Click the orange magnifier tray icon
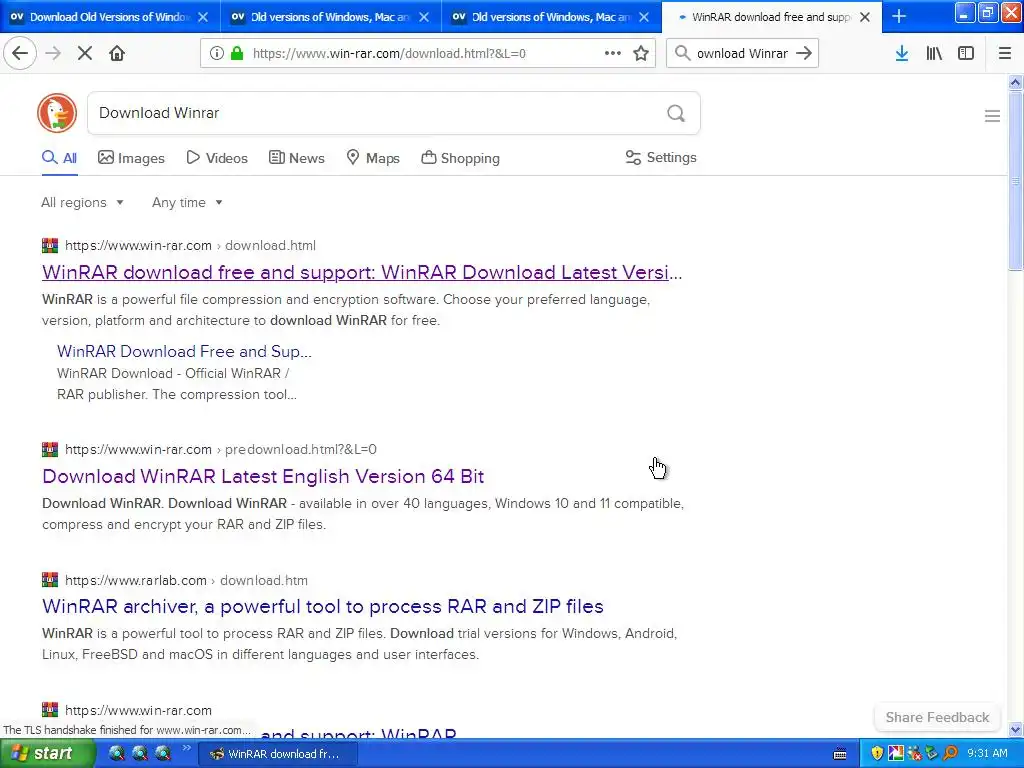Image resolution: width=1024 pixels, height=768 pixels. click(950, 754)
